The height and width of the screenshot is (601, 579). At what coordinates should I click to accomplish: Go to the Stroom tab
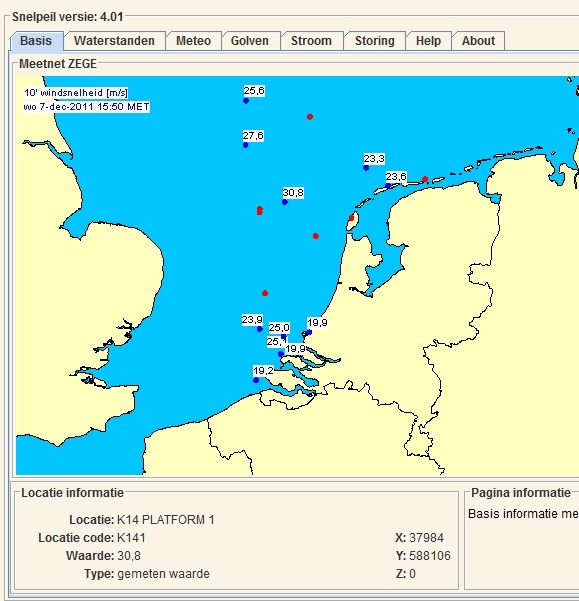pyautogui.click(x=311, y=41)
